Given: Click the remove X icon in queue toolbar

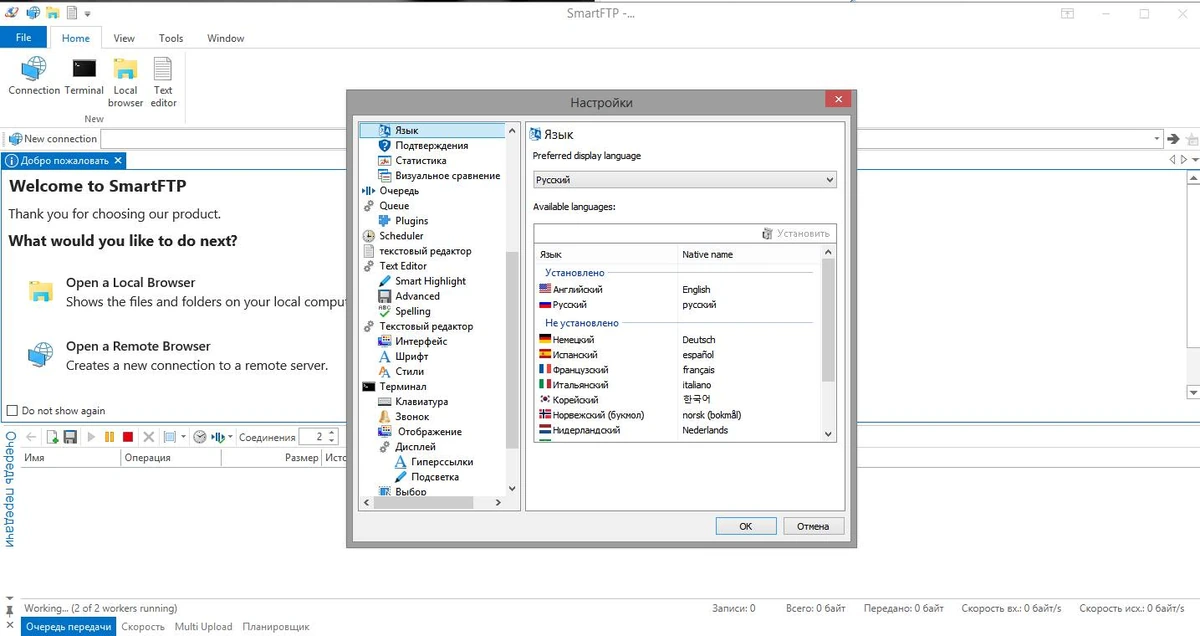Looking at the screenshot, I should pos(149,437).
